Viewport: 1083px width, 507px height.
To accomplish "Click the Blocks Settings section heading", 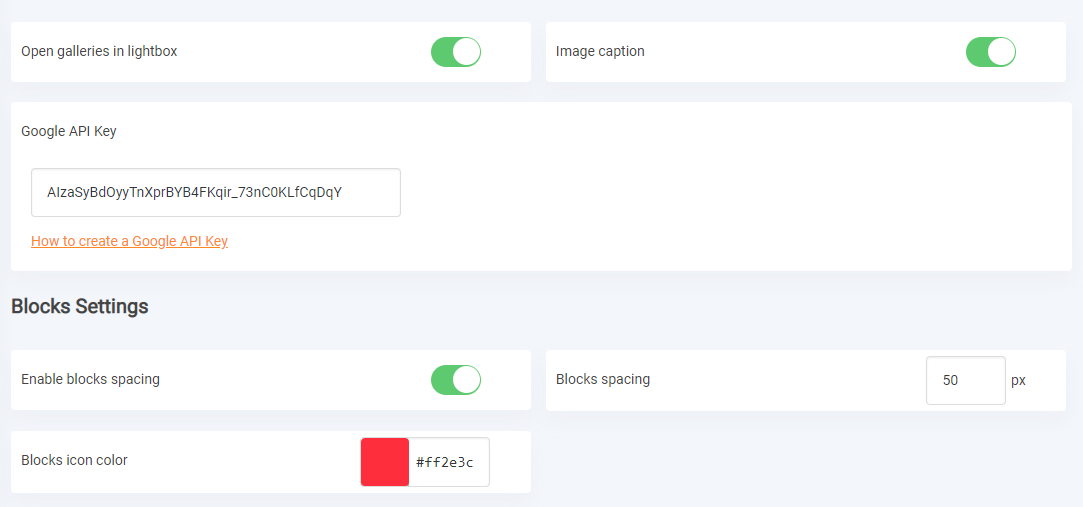I will click(x=80, y=306).
